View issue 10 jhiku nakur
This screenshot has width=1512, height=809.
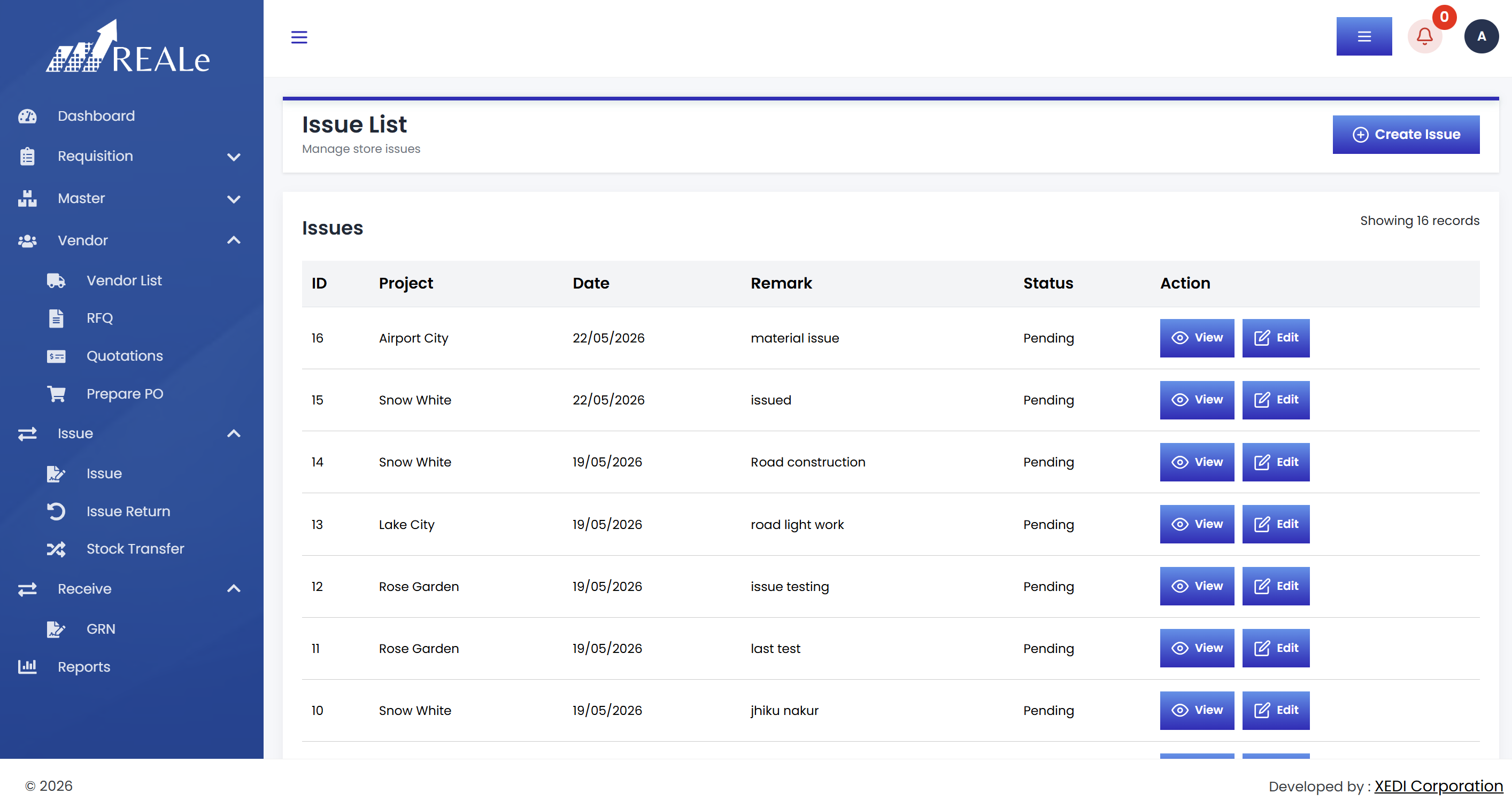click(x=1197, y=711)
